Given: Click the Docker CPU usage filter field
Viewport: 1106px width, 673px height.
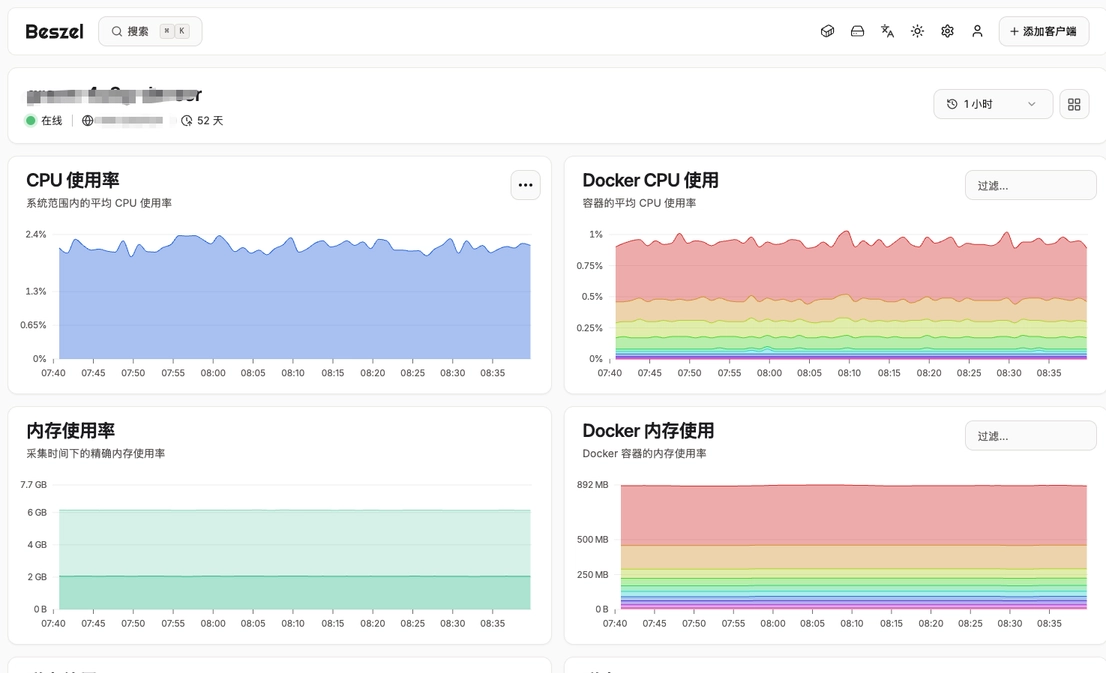Looking at the screenshot, I should [1031, 186].
